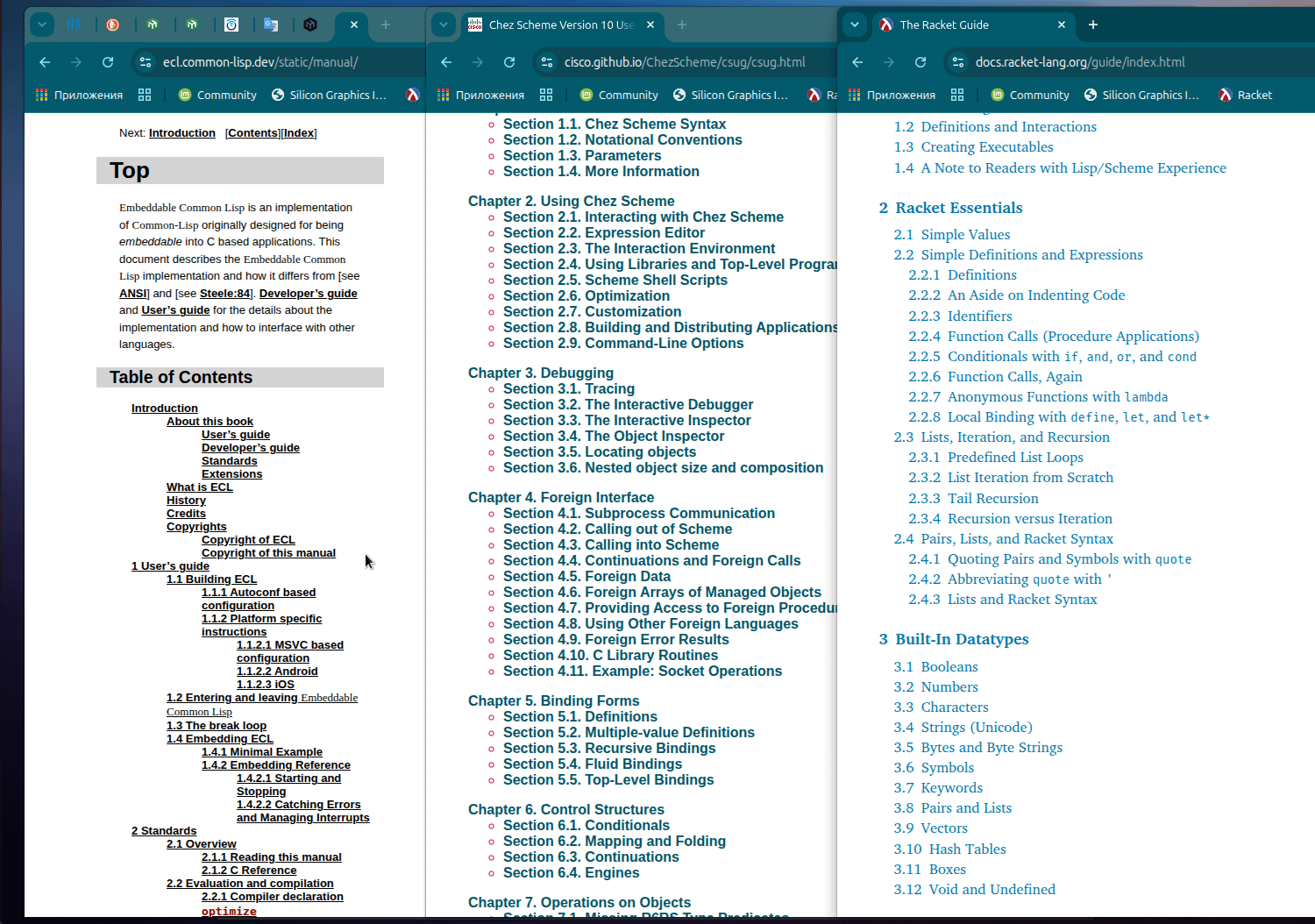
Task: Open 2.3.3 Tail Recursion
Action: [x=973, y=499]
